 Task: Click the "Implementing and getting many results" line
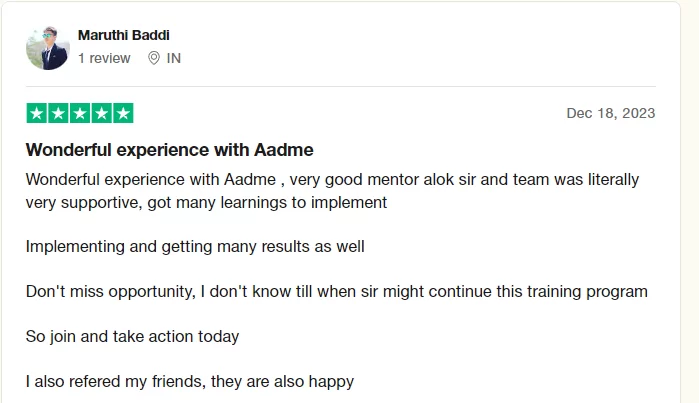(x=195, y=247)
